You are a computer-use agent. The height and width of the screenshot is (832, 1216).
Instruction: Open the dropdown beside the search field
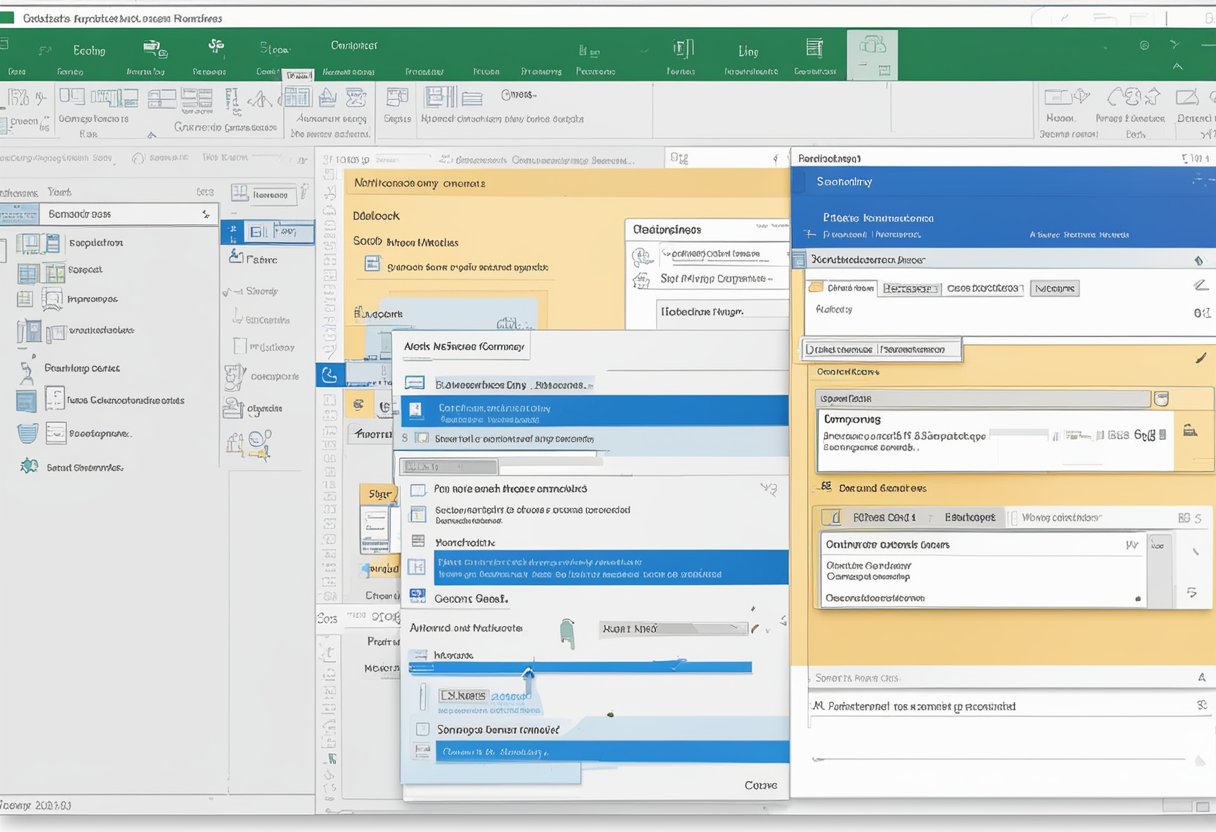[x=207, y=213]
